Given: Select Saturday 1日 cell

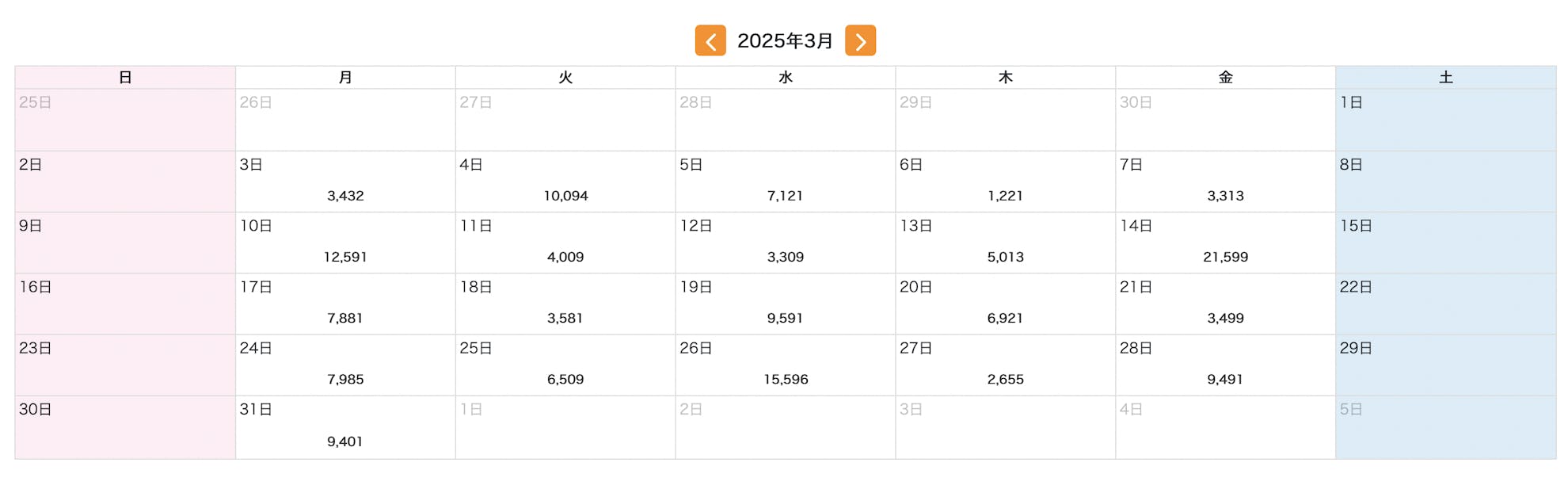Looking at the screenshot, I should [x=1445, y=120].
